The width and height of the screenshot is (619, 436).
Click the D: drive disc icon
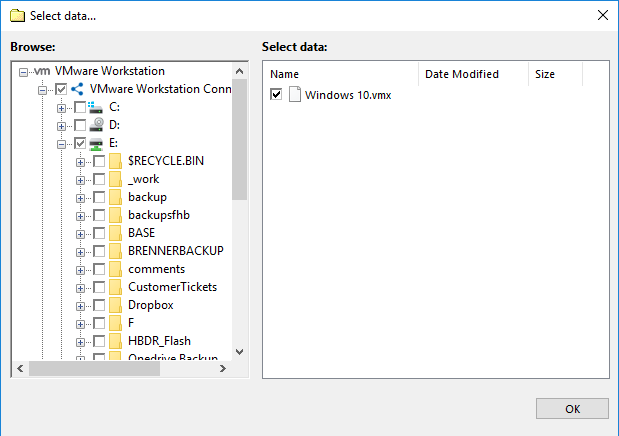(x=96, y=125)
